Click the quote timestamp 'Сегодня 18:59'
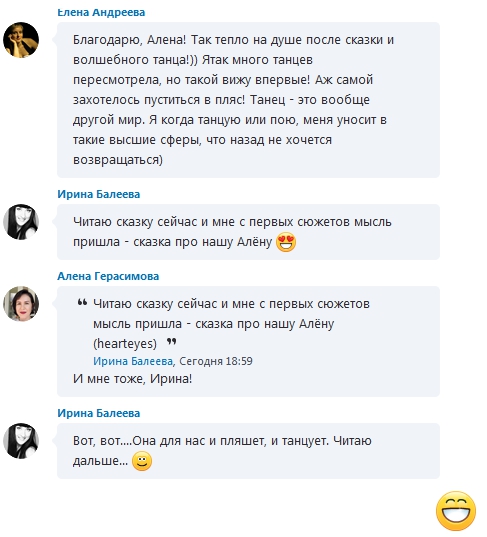The width and height of the screenshot is (487, 537). [x=216, y=361]
